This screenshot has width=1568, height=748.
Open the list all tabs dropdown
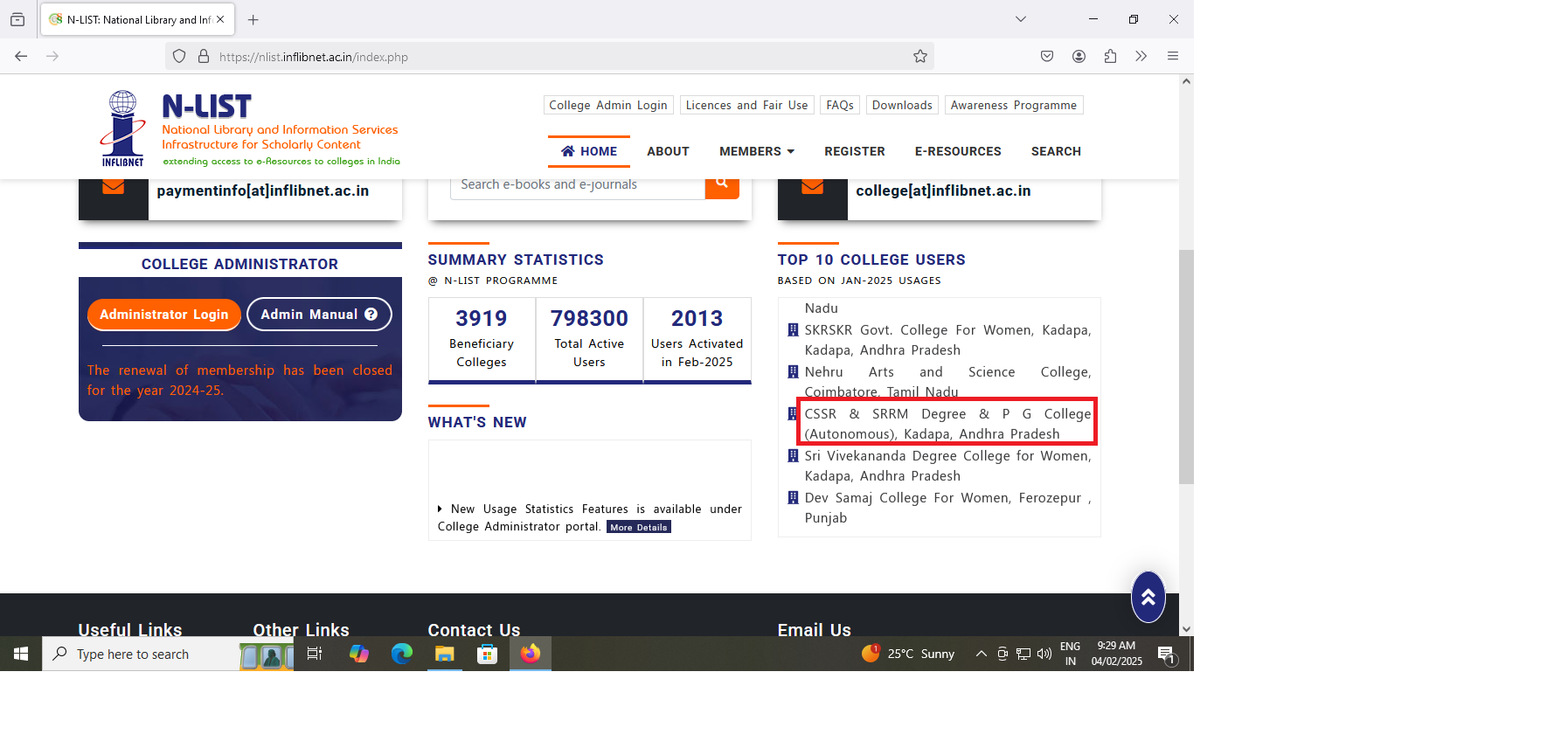point(1020,19)
